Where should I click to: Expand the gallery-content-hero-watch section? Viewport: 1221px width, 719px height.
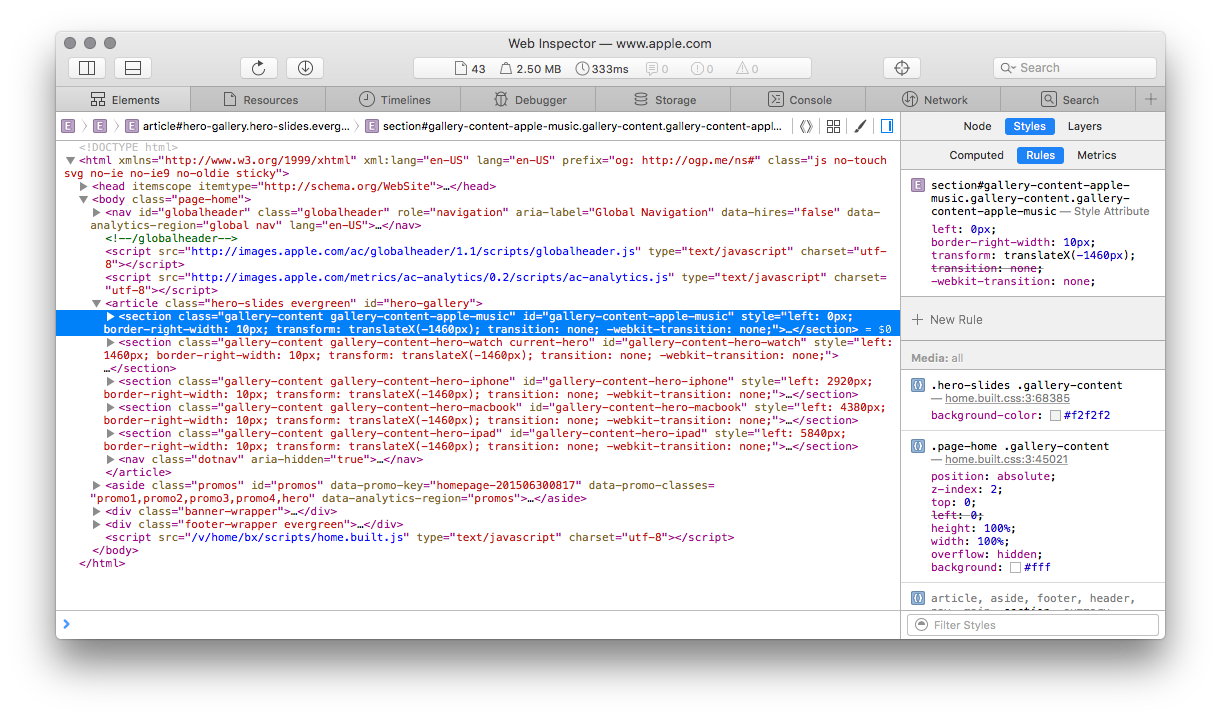[x=110, y=342]
